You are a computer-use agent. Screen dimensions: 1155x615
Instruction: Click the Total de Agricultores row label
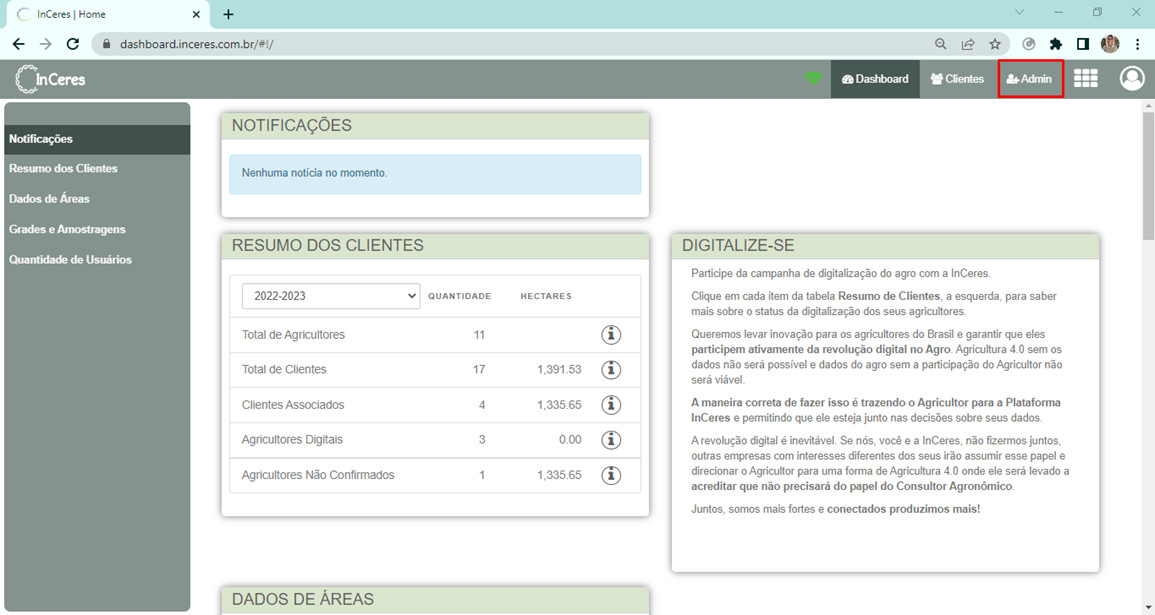click(293, 334)
